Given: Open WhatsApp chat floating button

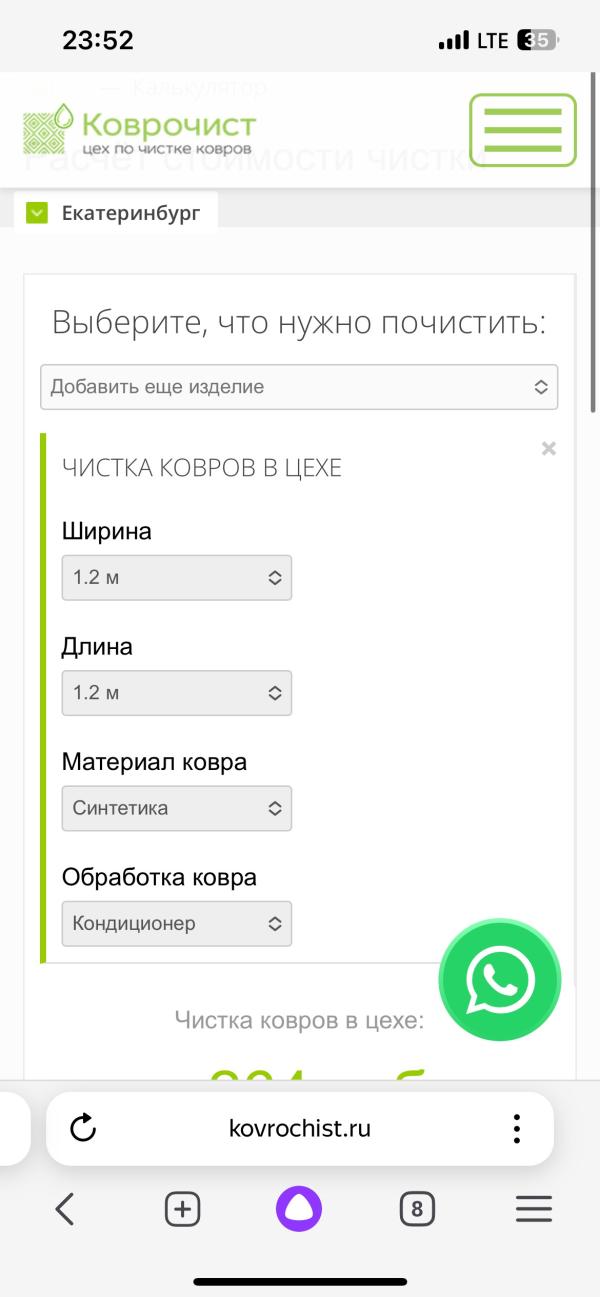Looking at the screenshot, I should point(500,980).
